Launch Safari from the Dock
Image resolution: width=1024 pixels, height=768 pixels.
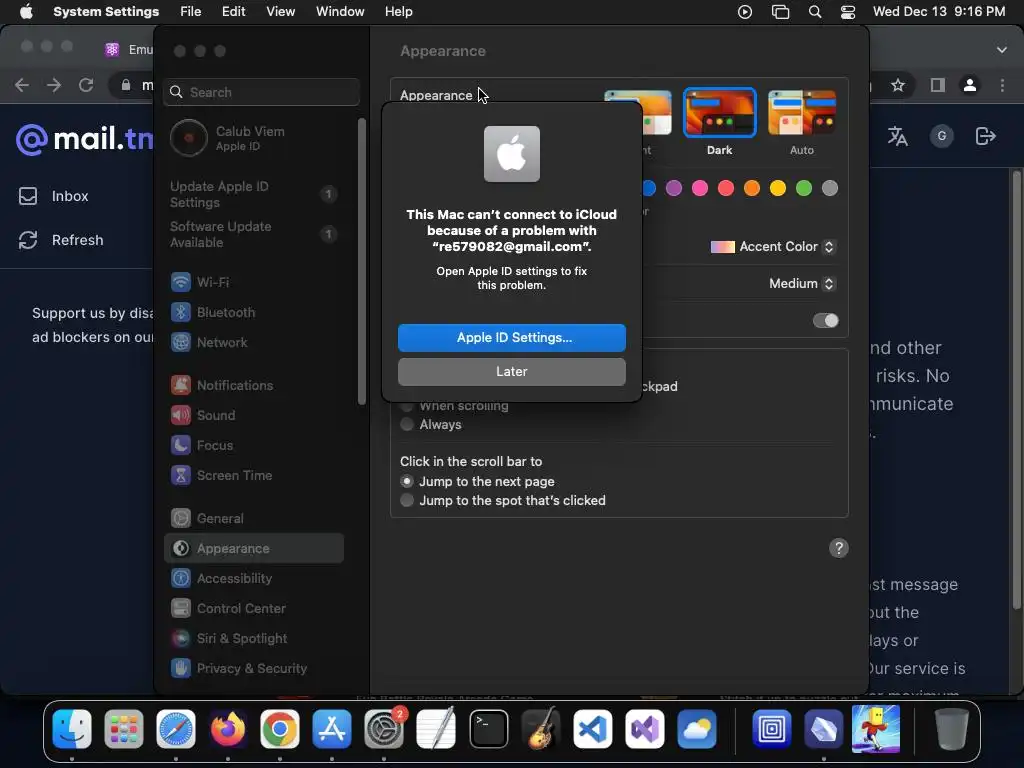(x=176, y=729)
